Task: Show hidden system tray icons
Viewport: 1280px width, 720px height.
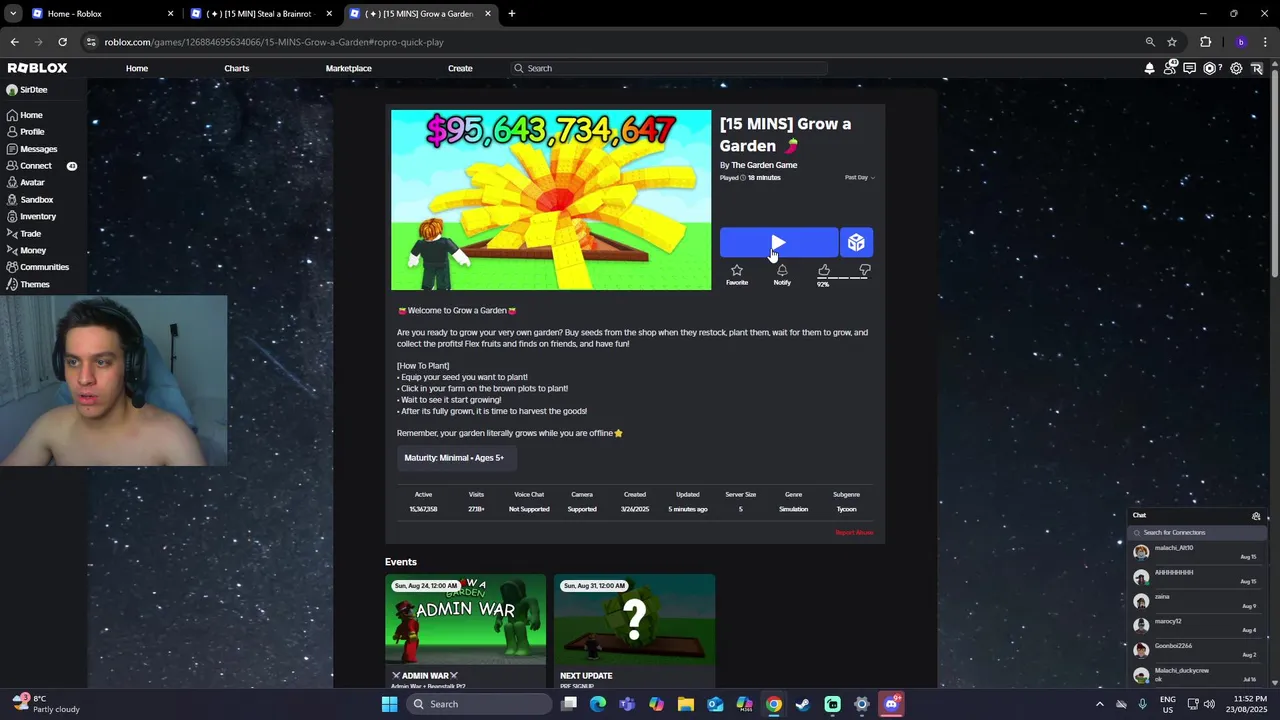Action: [1100, 704]
